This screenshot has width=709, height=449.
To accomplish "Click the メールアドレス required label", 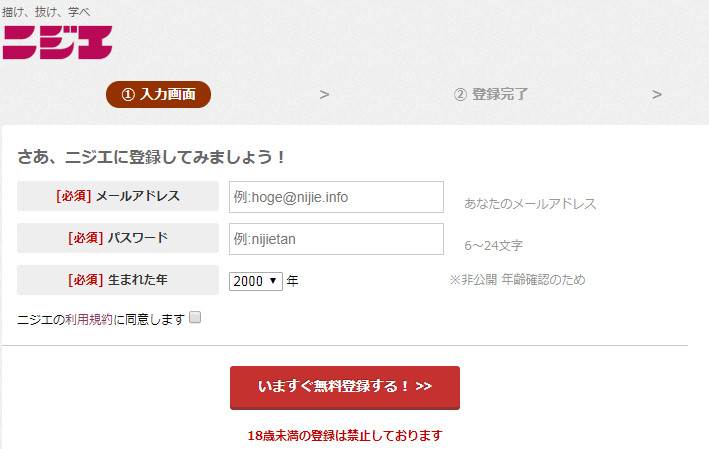I will coord(118,196).
